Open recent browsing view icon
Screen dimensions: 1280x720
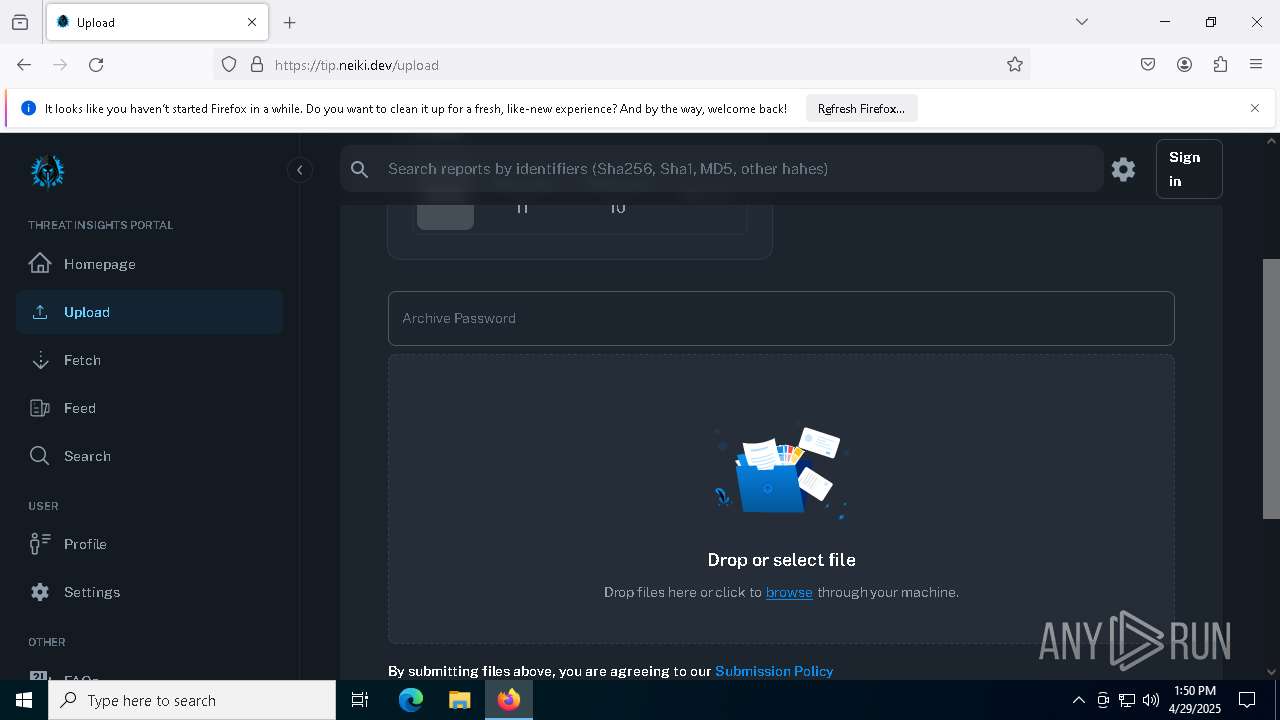pyautogui.click(x=20, y=22)
